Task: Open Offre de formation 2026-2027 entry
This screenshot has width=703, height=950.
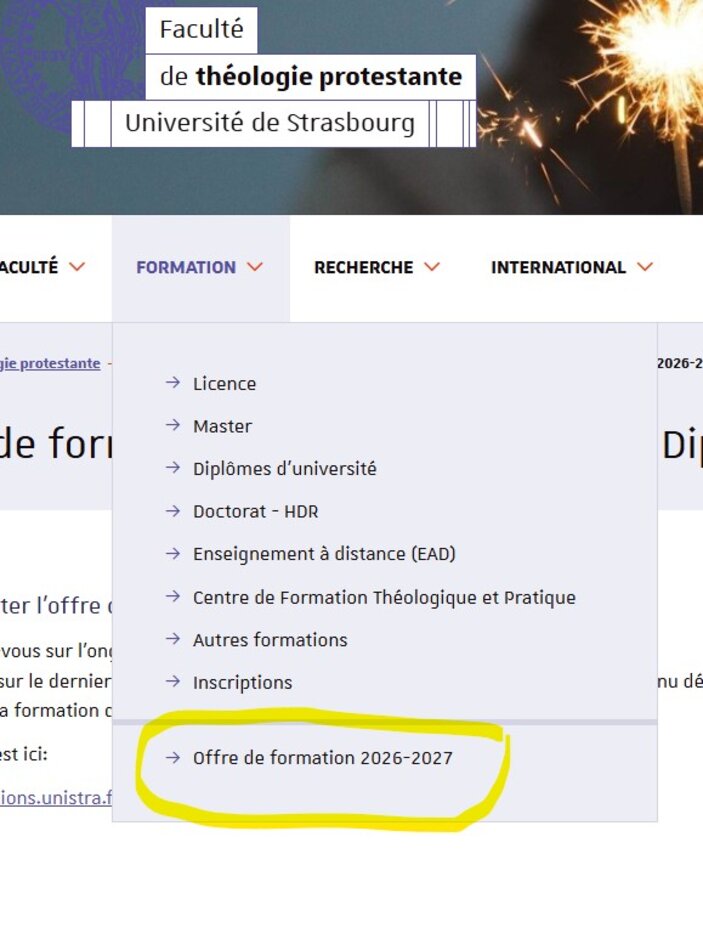Action: point(322,758)
